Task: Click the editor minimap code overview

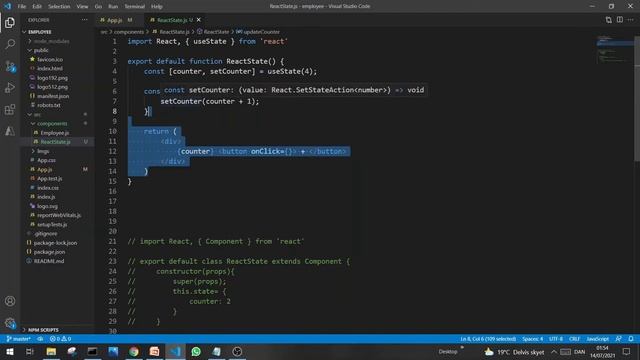Action: pyautogui.click(x=614, y=50)
